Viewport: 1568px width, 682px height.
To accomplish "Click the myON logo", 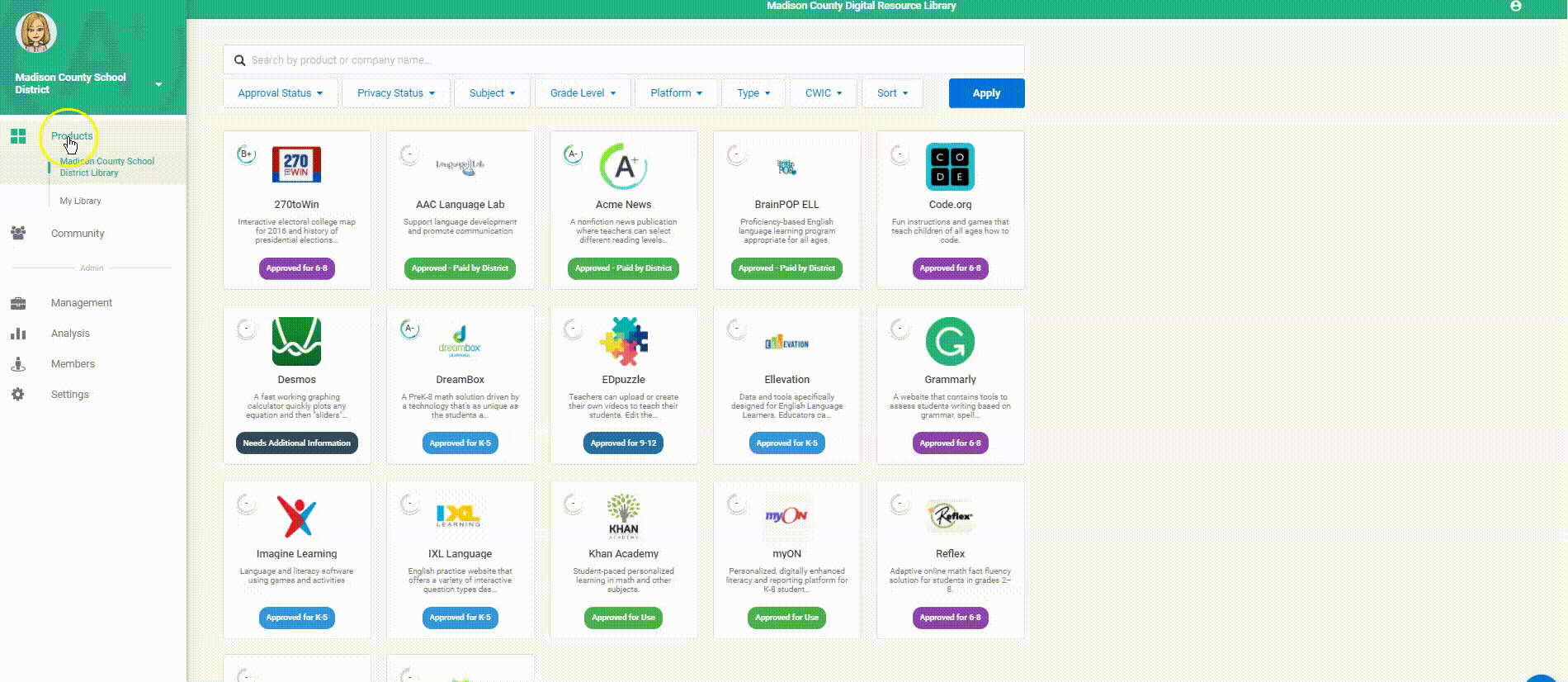I will 786,516.
